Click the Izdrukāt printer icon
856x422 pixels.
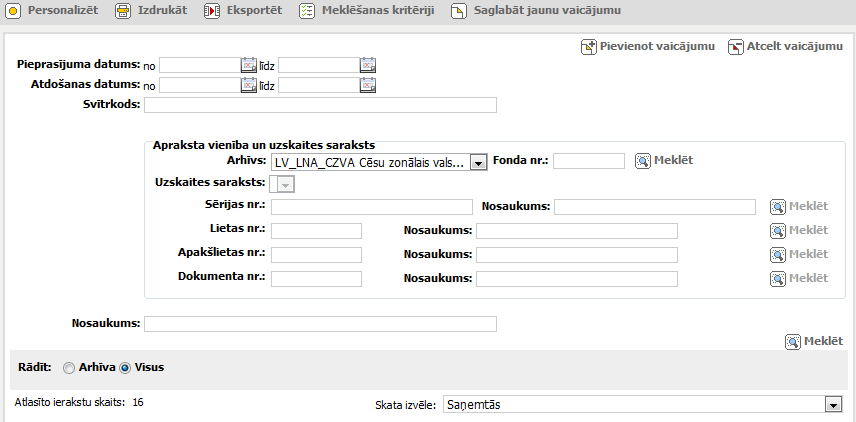123,12
